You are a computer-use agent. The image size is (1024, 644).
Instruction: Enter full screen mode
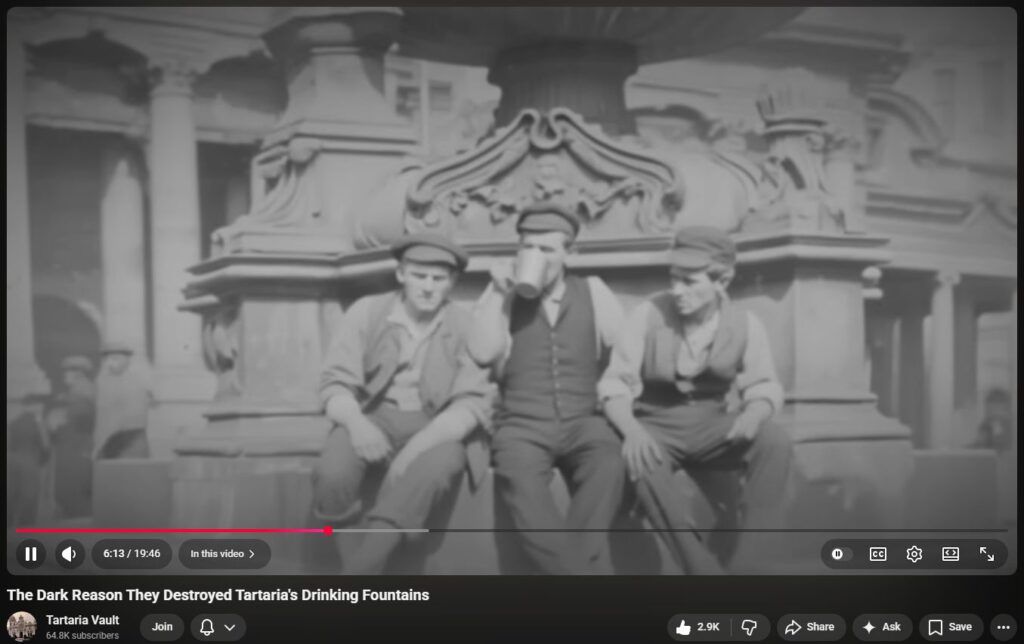coord(986,554)
